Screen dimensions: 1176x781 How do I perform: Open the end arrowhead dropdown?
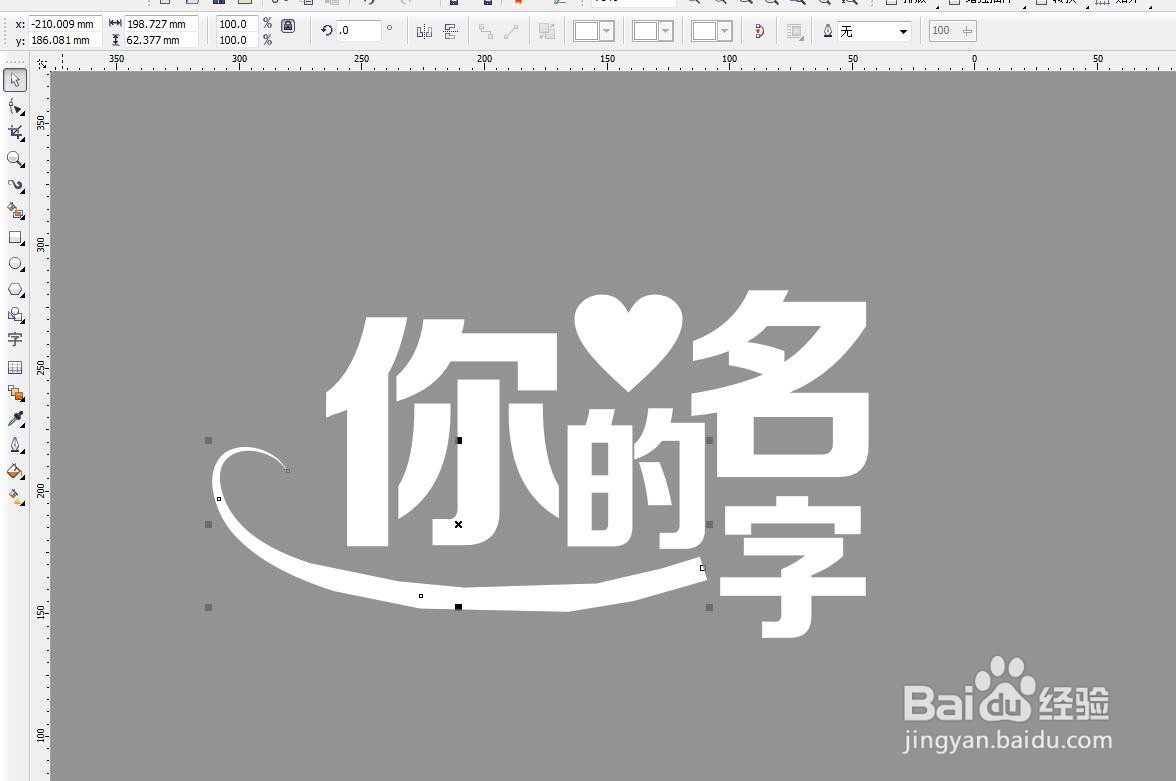724,31
